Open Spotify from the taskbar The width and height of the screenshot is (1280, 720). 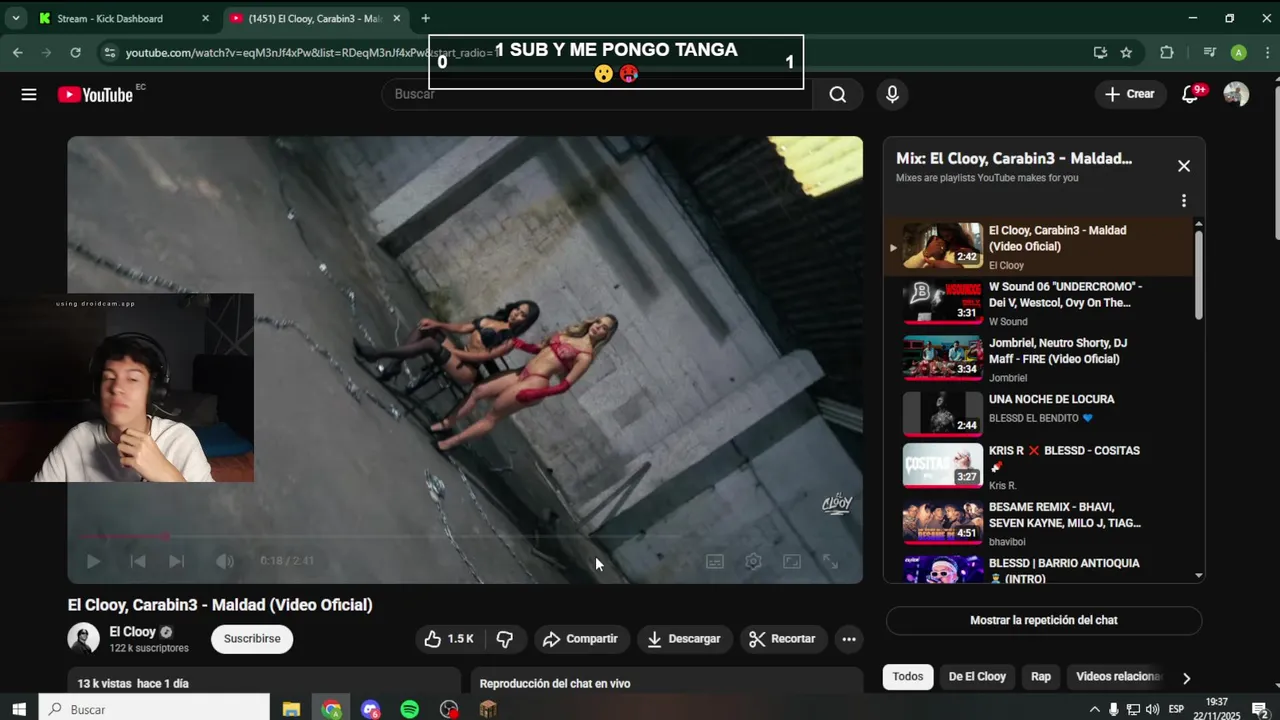pyautogui.click(x=409, y=709)
